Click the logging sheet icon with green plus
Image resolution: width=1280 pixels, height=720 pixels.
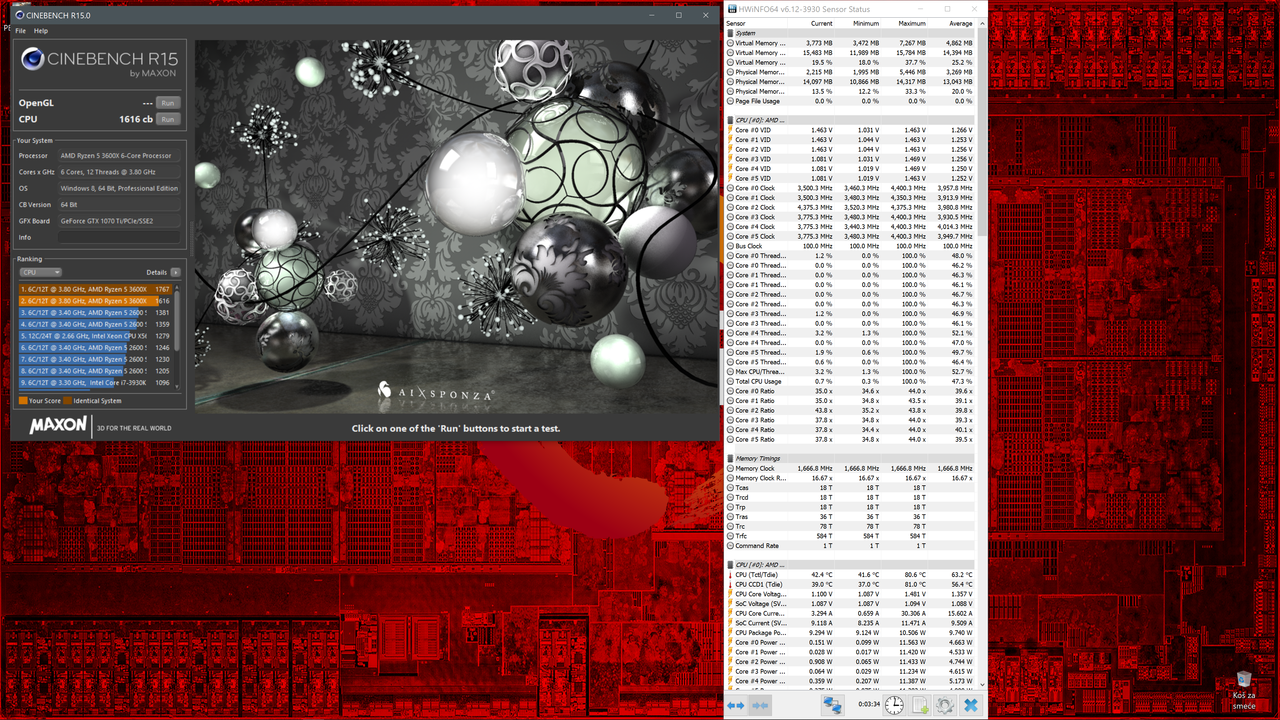pyautogui.click(x=920, y=705)
